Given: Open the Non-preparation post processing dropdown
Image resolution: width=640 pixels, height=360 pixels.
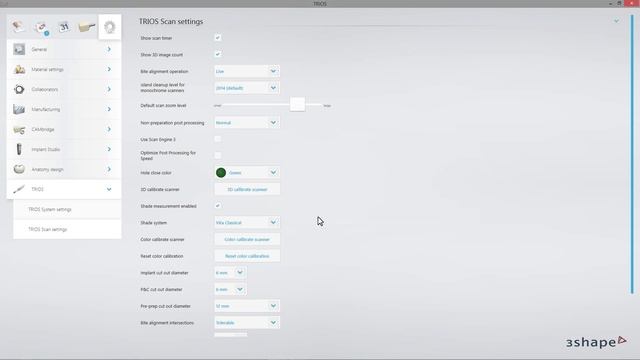Looking at the screenshot, I should coord(247,122).
